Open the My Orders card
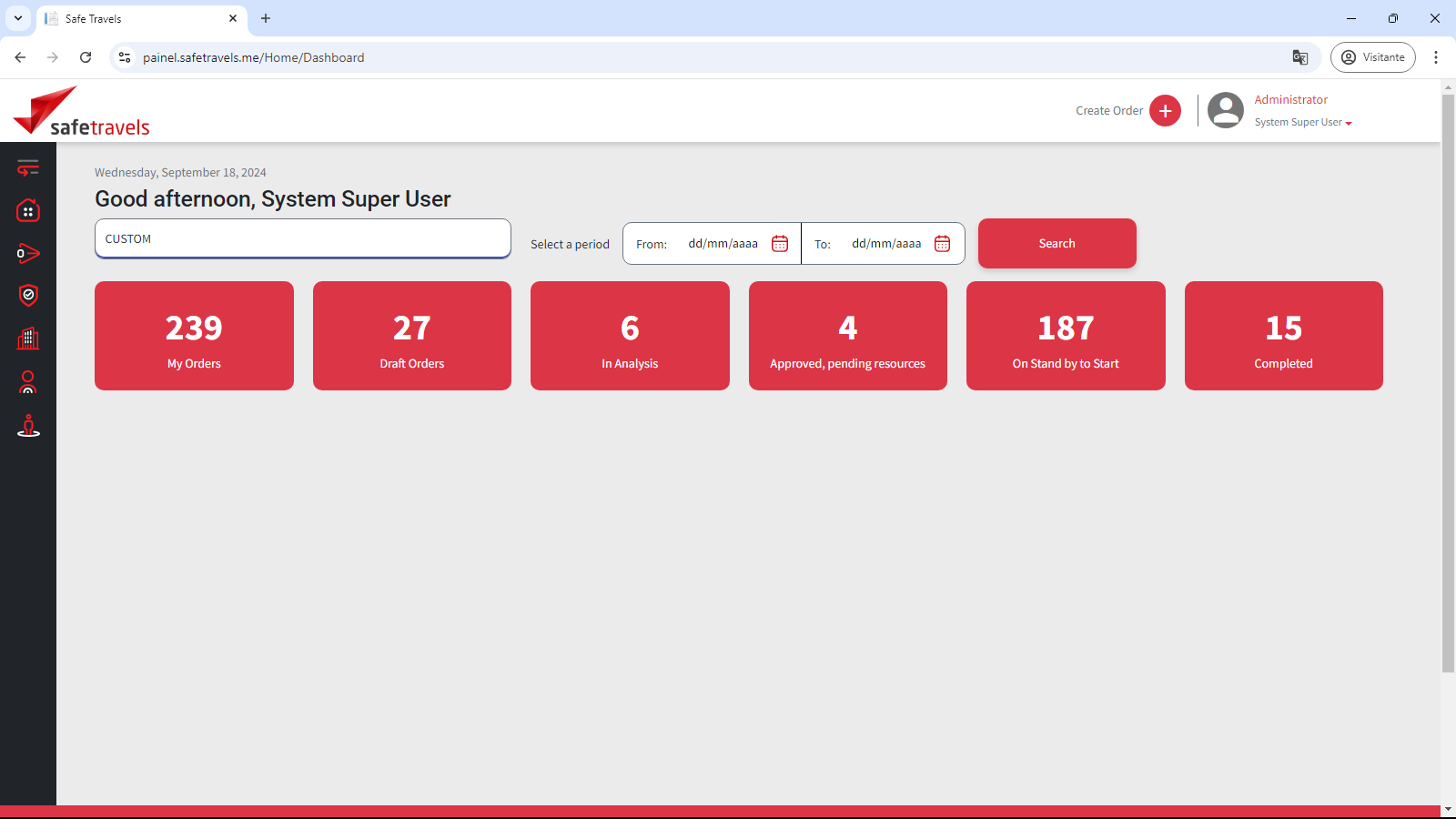 (194, 336)
